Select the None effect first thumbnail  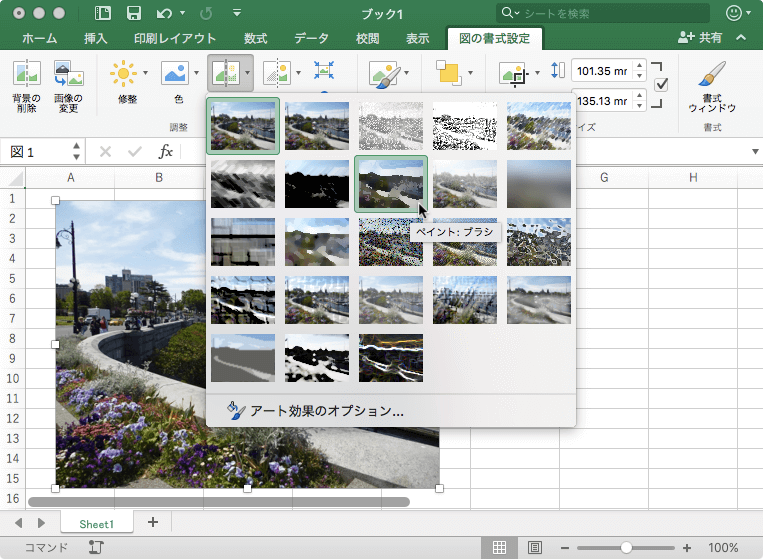pyautogui.click(x=243, y=126)
